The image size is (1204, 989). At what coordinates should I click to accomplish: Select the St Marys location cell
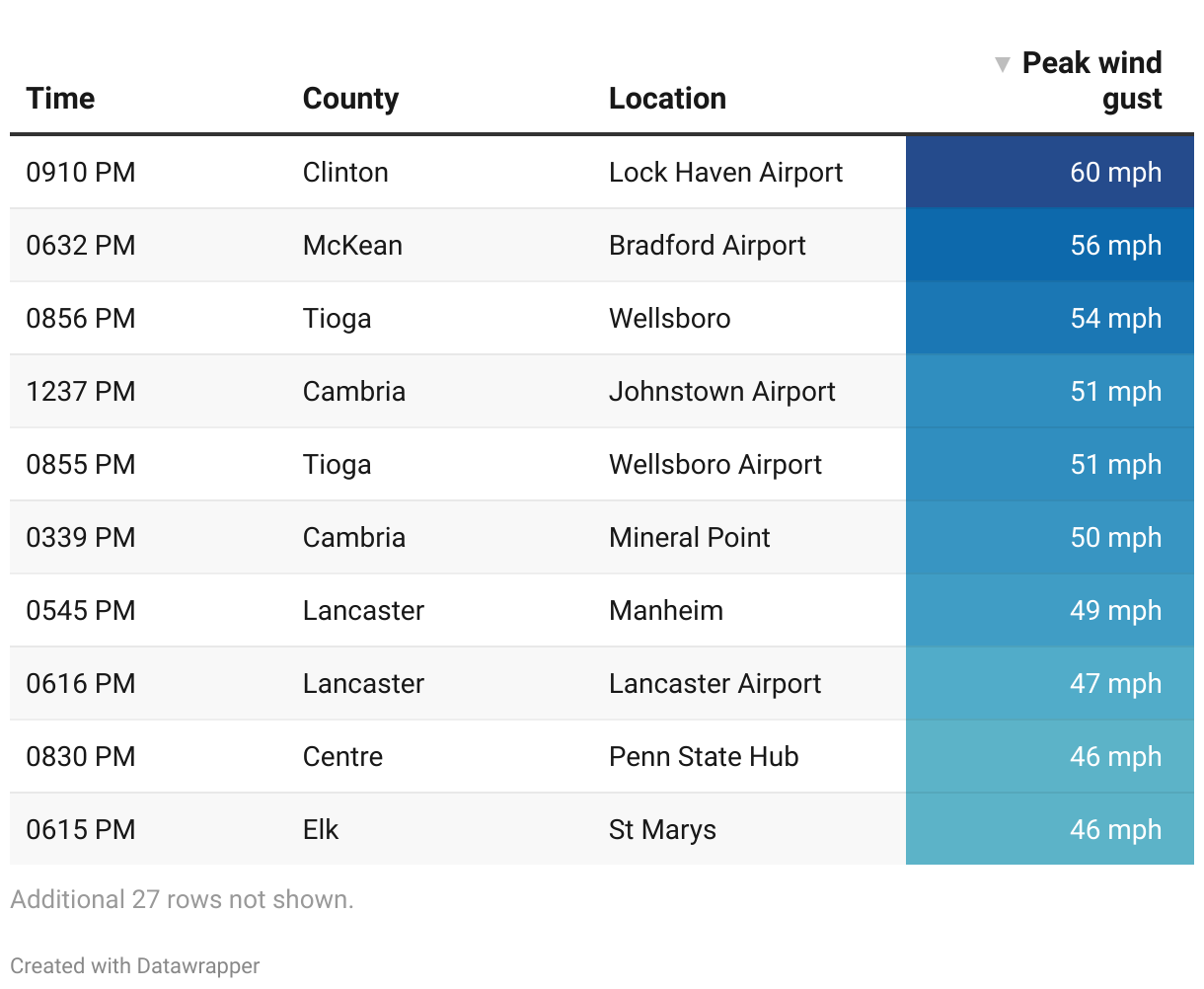(662, 830)
